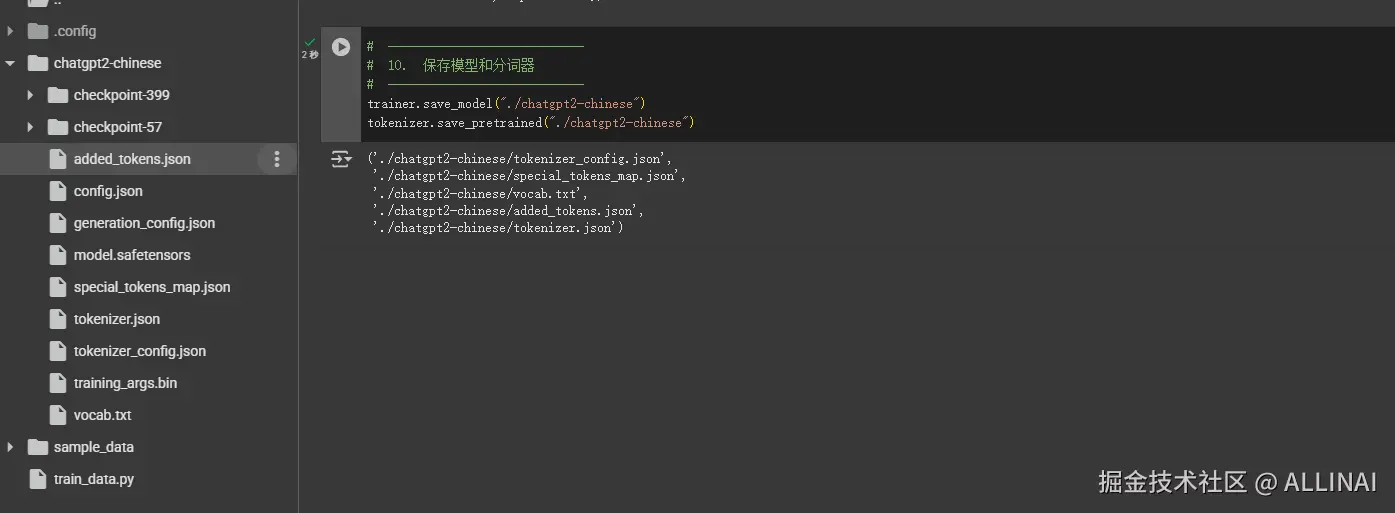
Task: Click output line added_tokens.json path
Action: (508, 211)
